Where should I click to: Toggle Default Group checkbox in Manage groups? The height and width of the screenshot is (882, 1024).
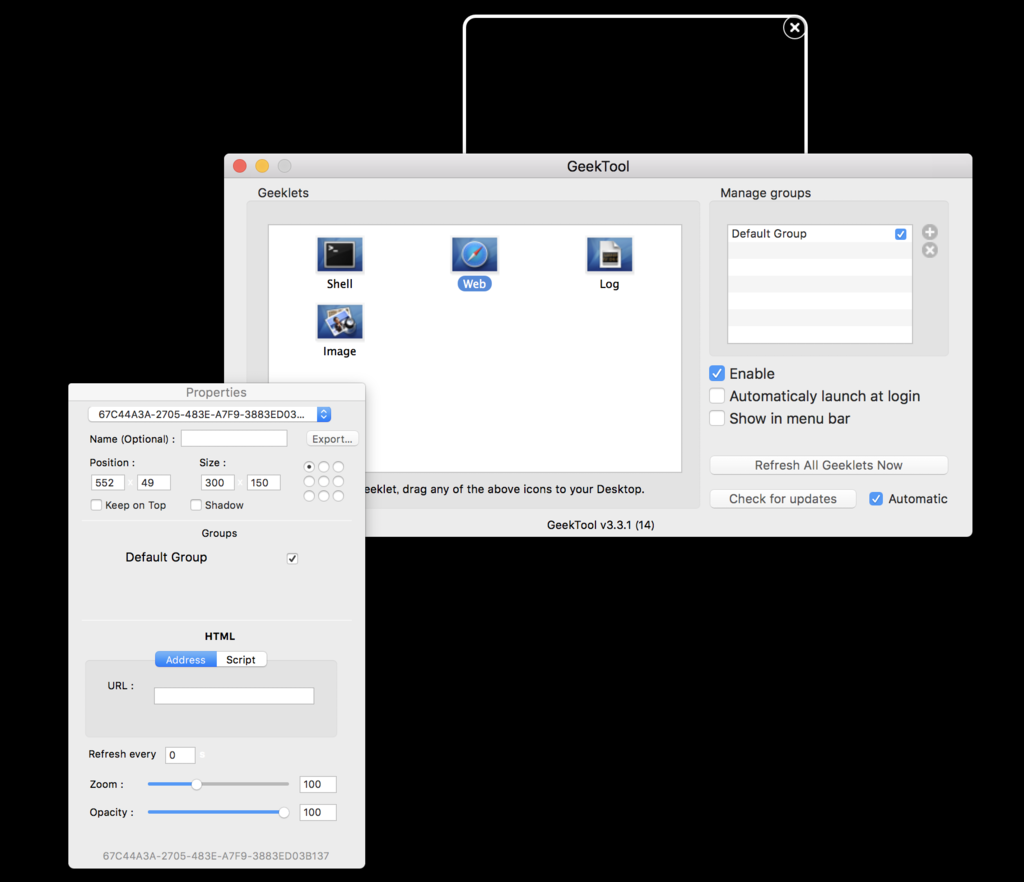pos(901,234)
